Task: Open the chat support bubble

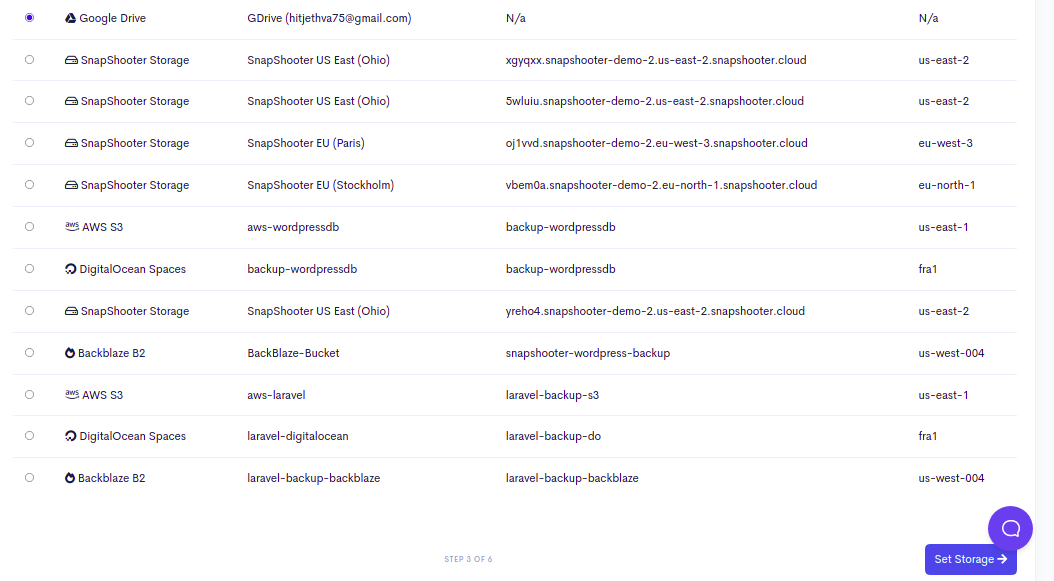Action: click(1010, 529)
